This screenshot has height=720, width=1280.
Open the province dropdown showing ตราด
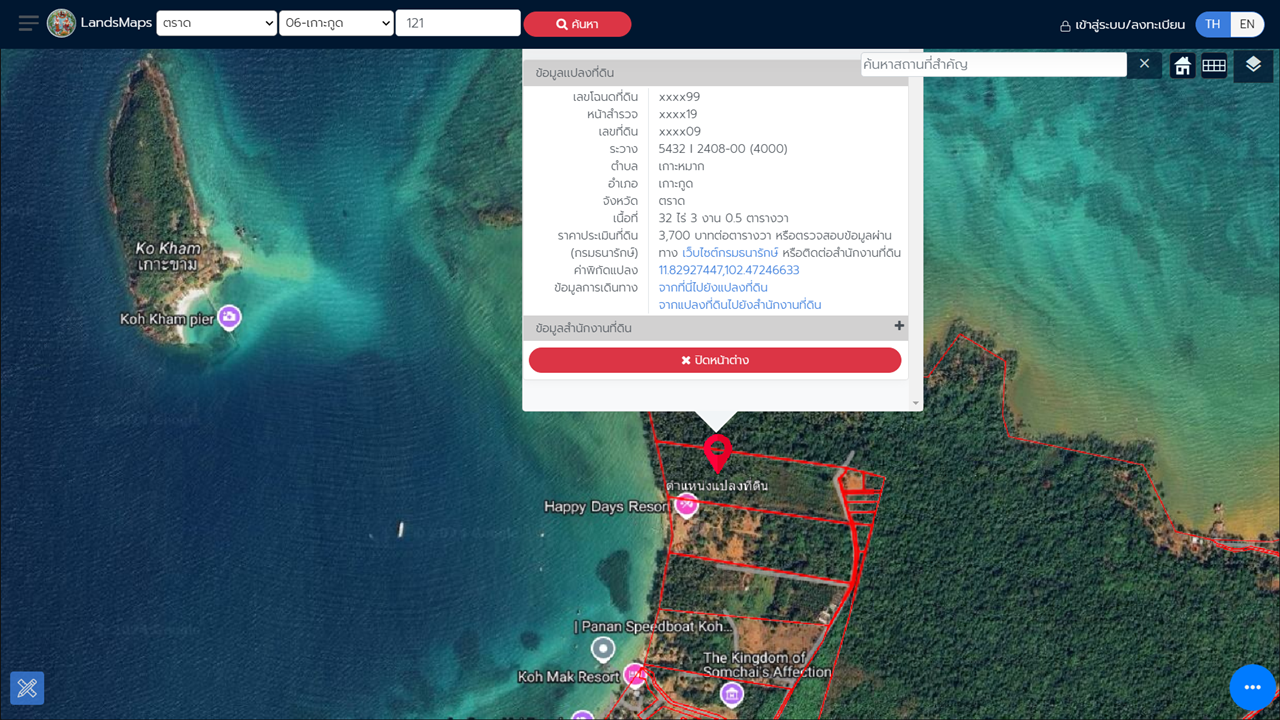pyautogui.click(x=216, y=23)
